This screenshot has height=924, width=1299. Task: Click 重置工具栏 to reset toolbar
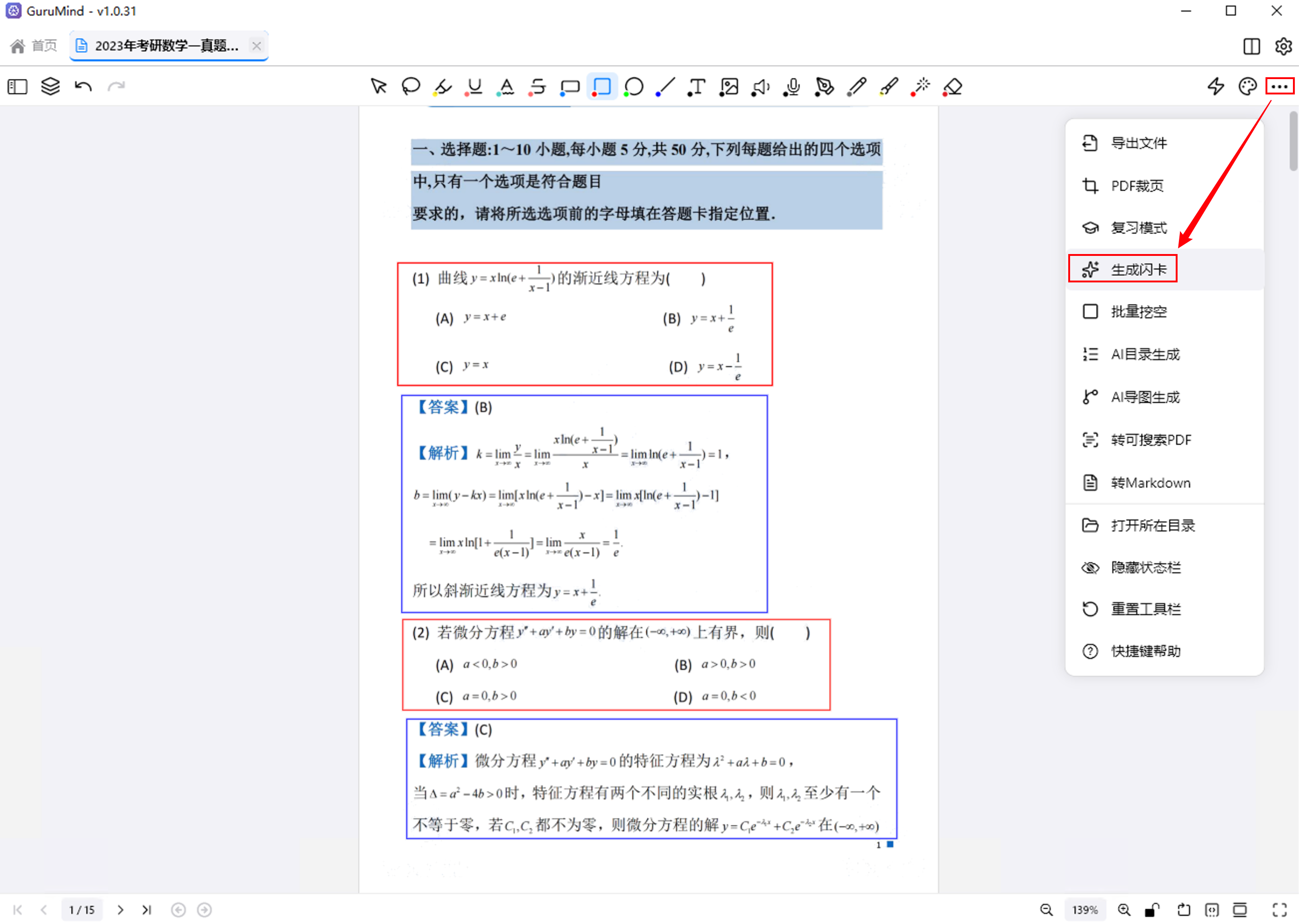tap(1164, 609)
